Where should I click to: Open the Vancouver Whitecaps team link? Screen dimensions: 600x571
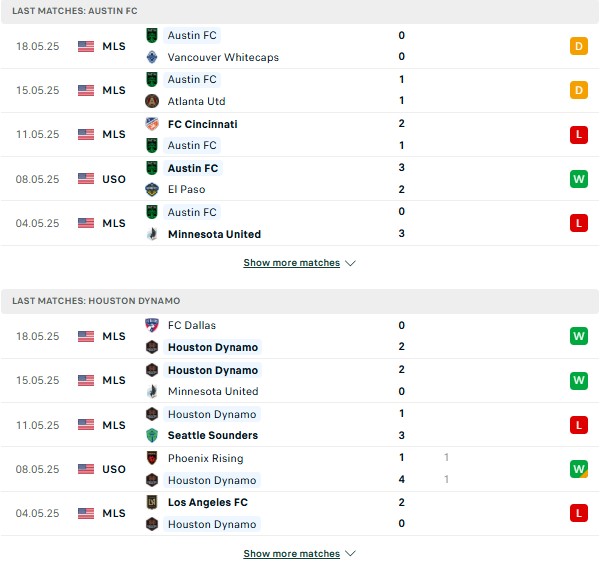tap(223, 57)
